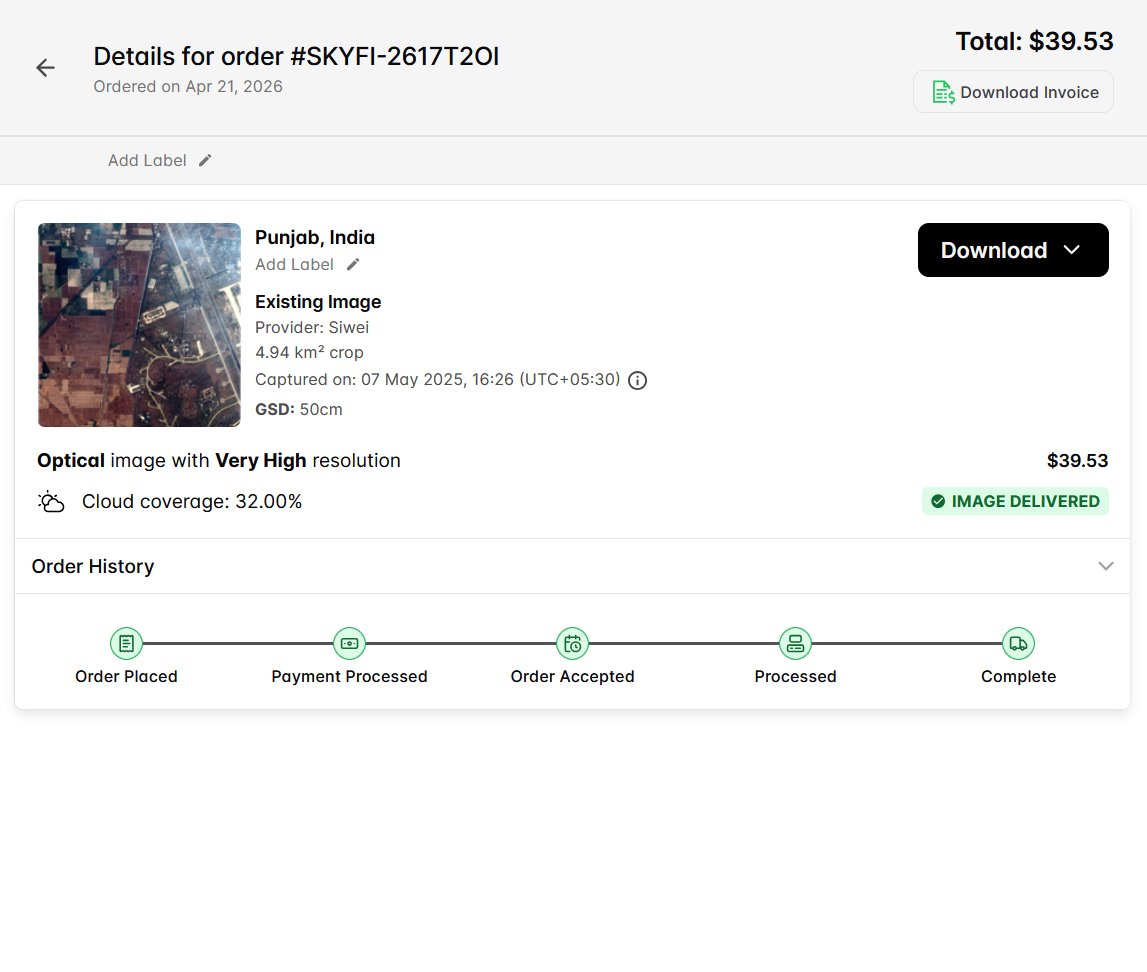Click the chevron inside the Download button
Image resolution: width=1147 pixels, height=972 pixels.
click(1072, 250)
